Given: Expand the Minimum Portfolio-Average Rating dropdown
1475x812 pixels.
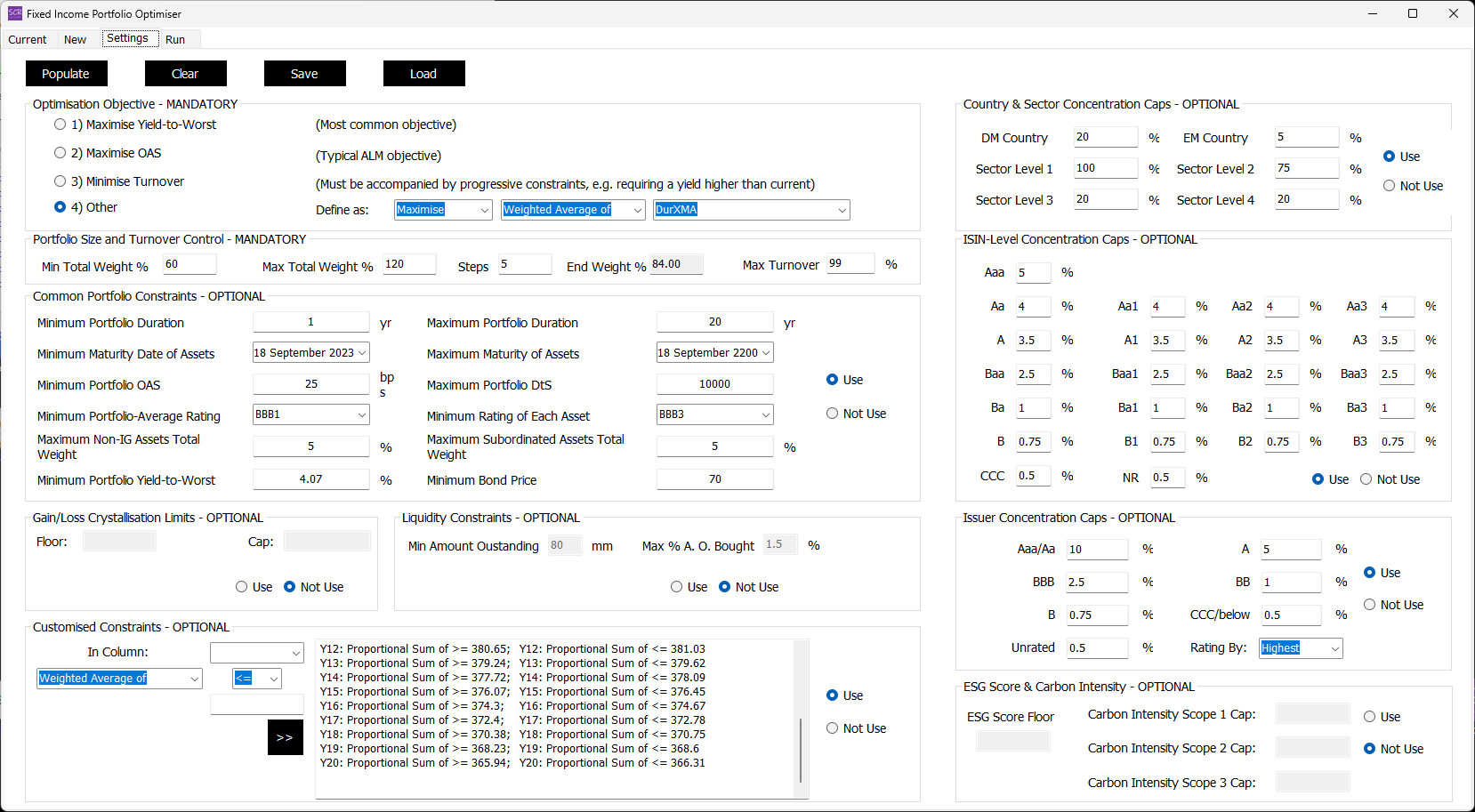Looking at the screenshot, I should 361,414.
